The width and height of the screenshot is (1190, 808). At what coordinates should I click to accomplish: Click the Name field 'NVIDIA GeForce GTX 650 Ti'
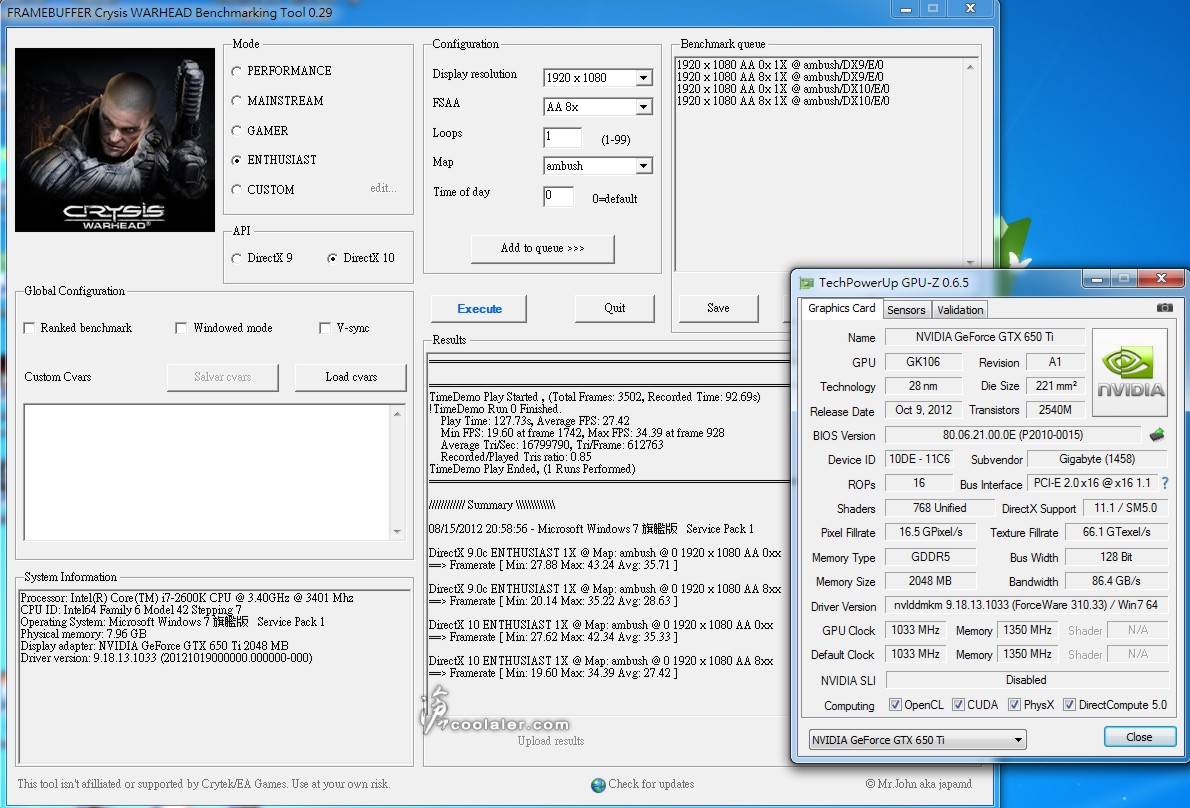[984, 337]
